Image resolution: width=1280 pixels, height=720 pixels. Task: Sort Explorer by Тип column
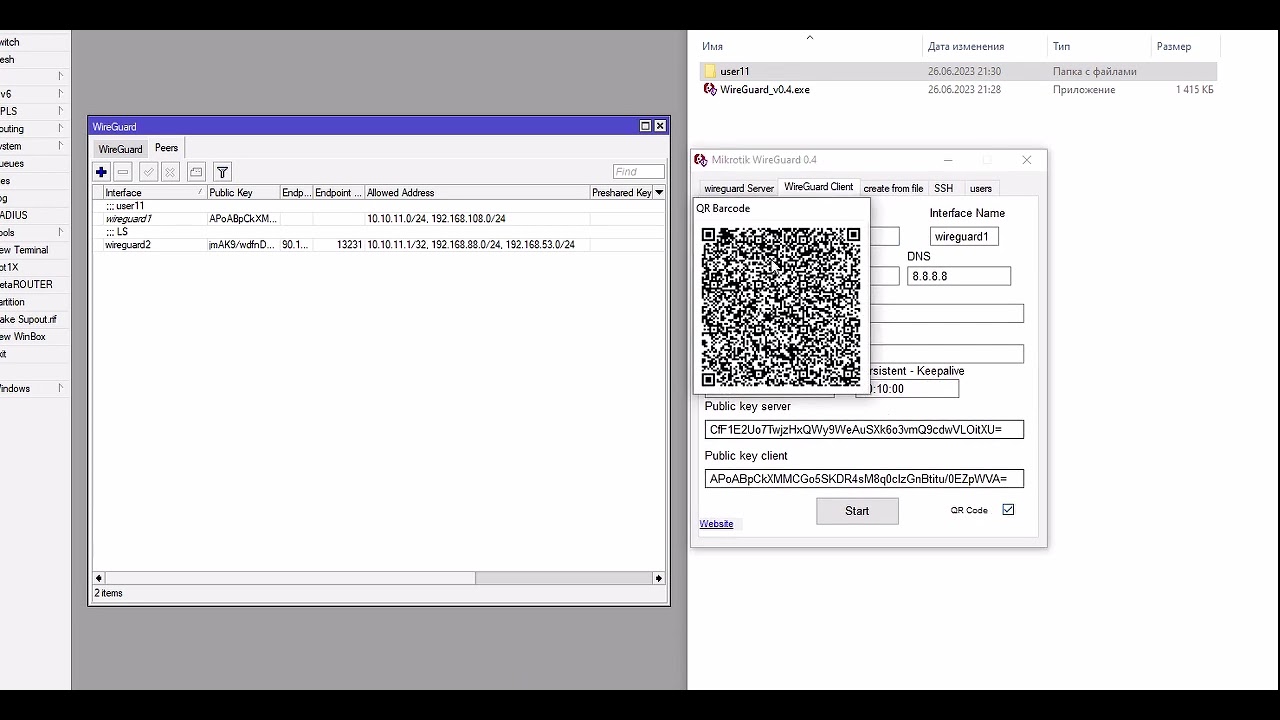[x=1099, y=47]
